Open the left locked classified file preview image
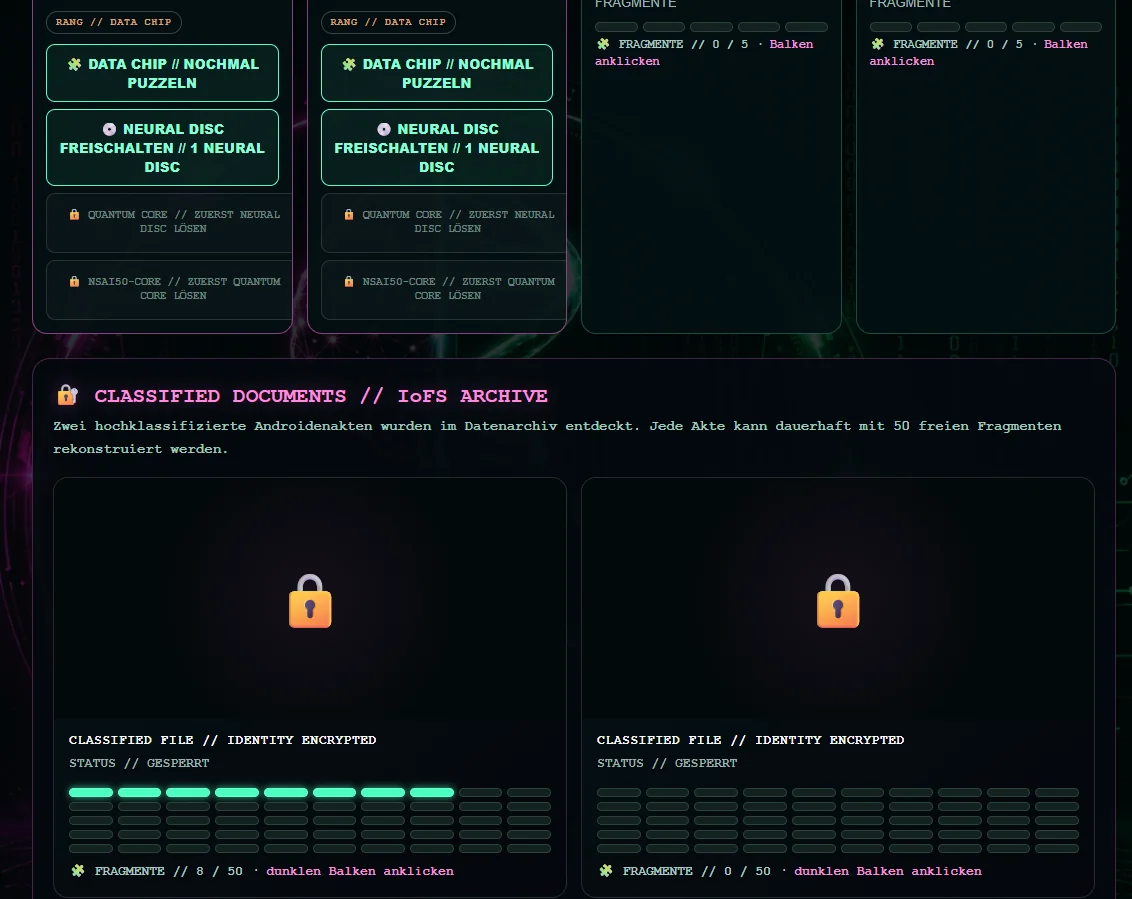 click(310, 598)
